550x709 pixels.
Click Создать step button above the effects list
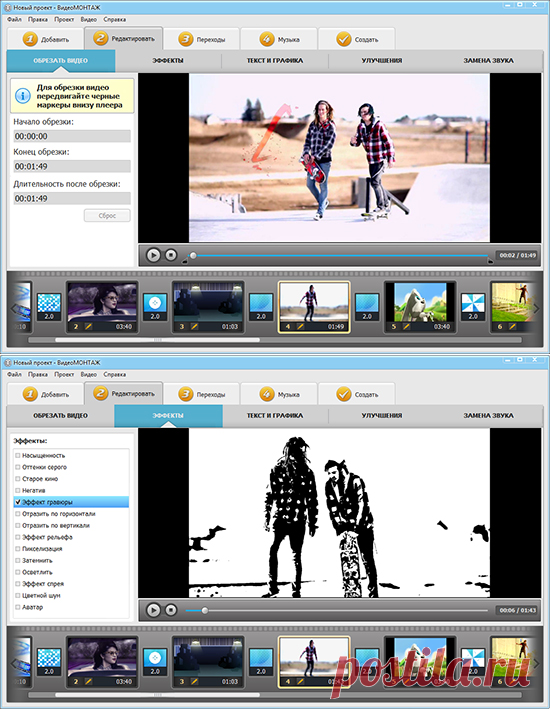click(357, 394)
